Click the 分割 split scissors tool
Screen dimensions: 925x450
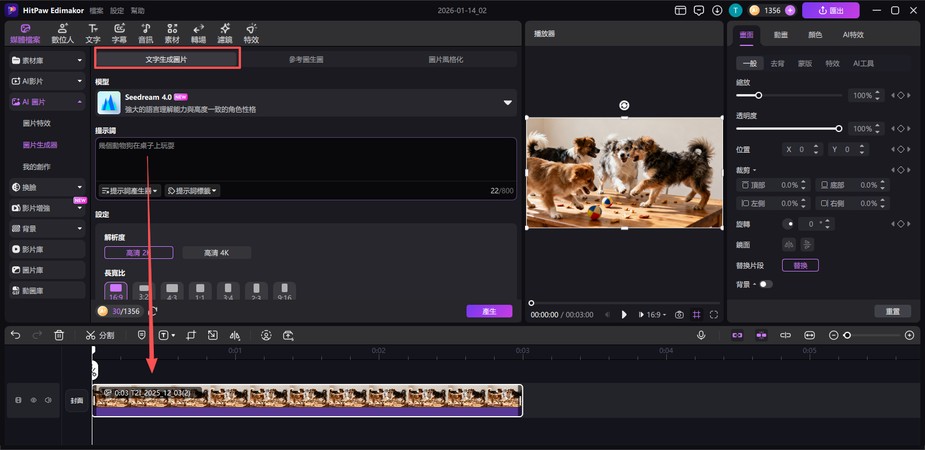pos(99,335)
